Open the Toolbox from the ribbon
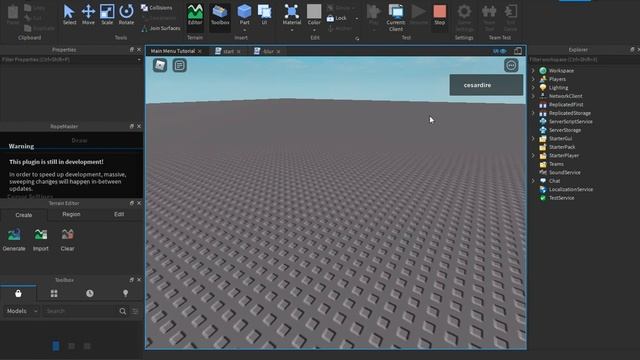The height and width of the screenshot is (360, 640). pos(220,15)
